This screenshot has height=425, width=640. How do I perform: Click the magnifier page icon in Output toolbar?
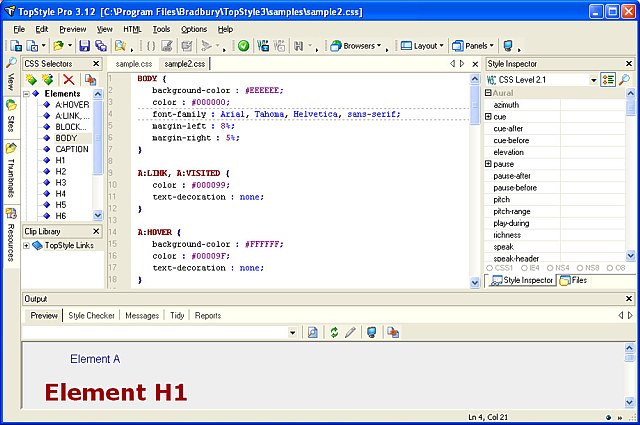click(x=313, y=332)
